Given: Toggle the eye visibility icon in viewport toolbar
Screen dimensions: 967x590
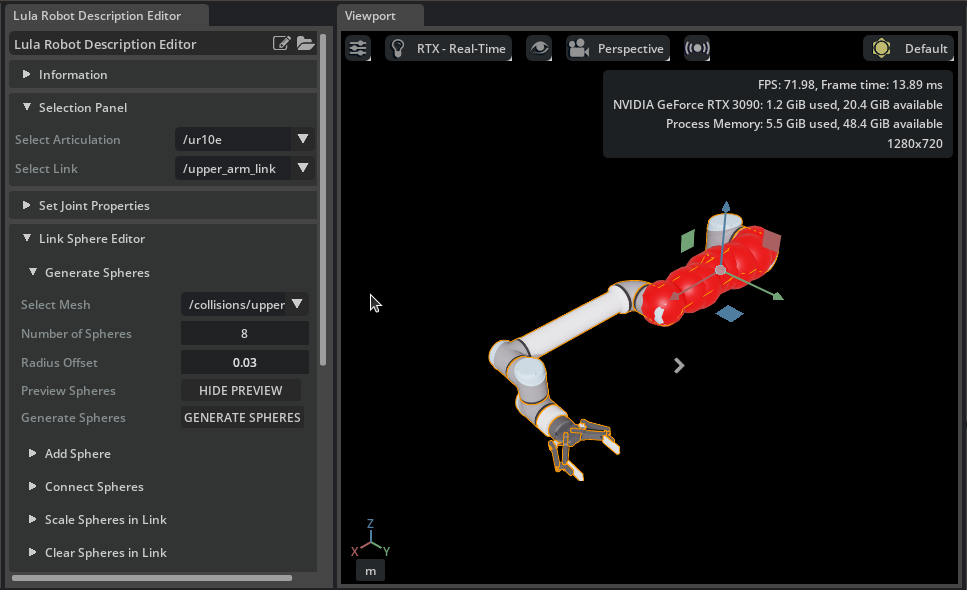Looking at the screenshot, I should [539, 47].
